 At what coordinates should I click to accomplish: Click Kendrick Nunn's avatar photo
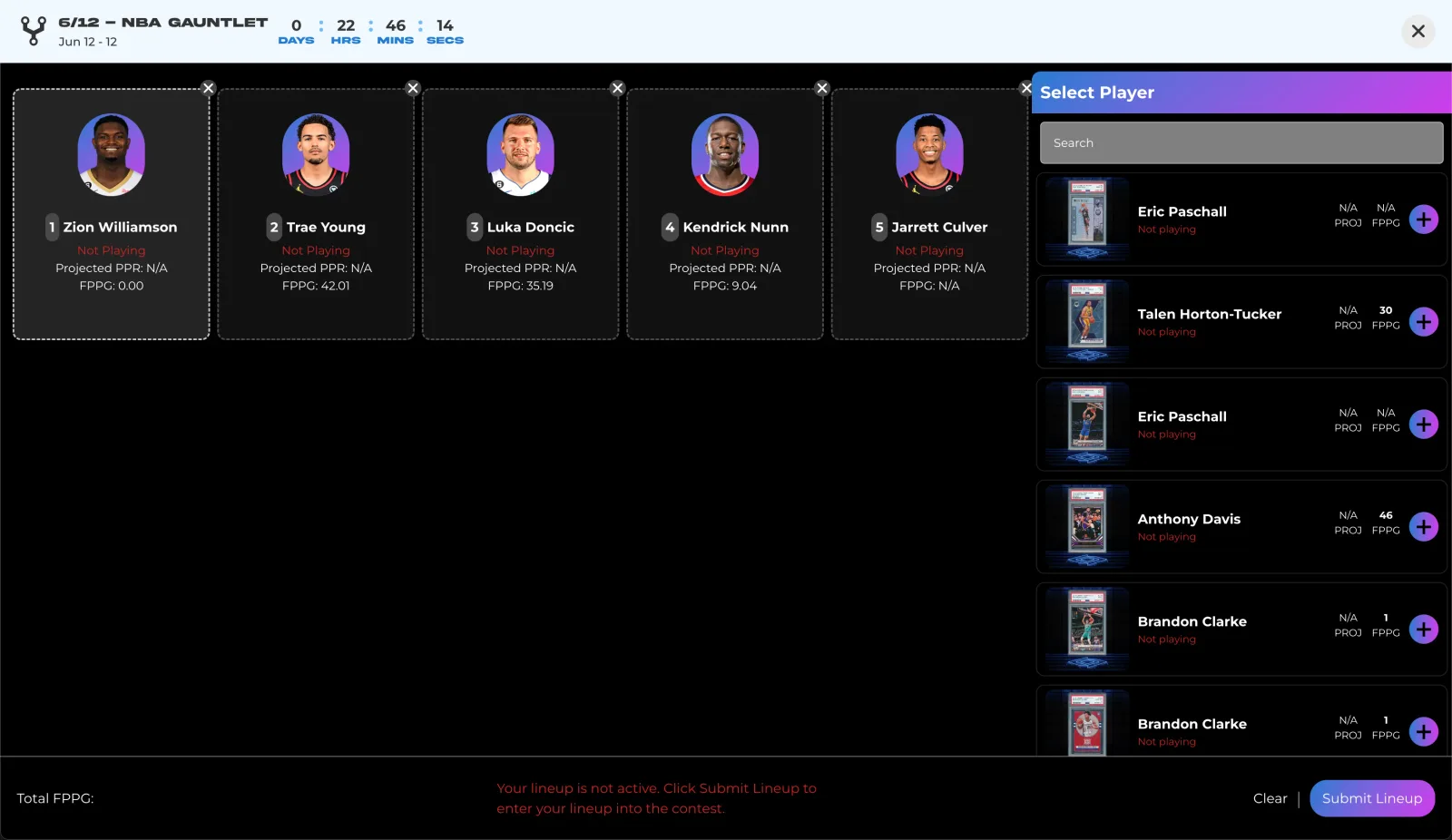click(725, 154)
